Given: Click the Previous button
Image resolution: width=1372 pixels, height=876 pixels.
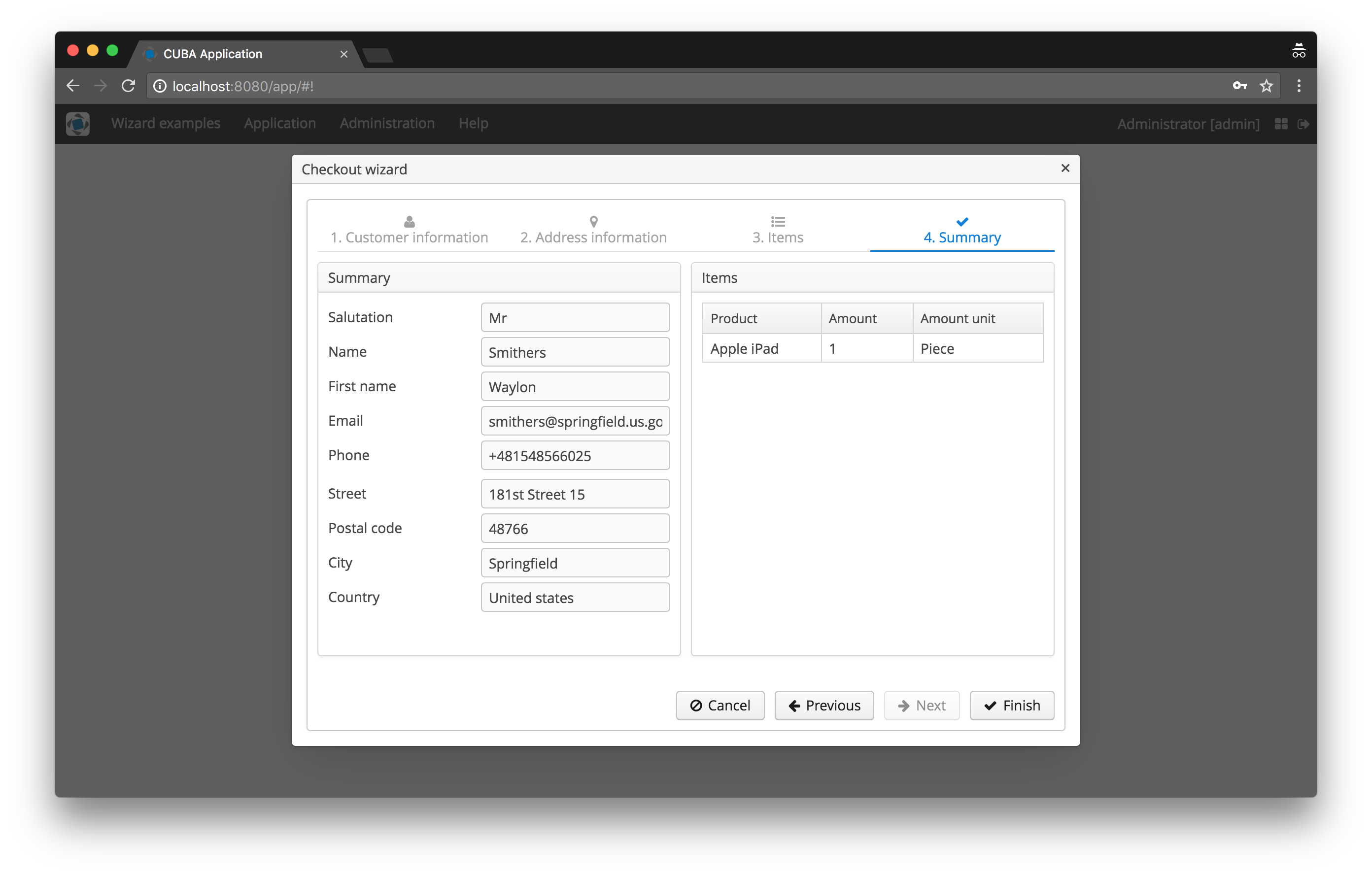Looking at the screenshot, I should click(824, 705).
